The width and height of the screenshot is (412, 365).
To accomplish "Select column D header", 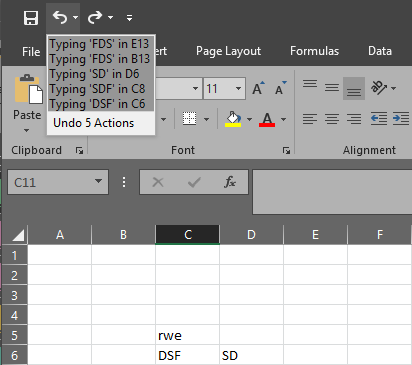I will tap(251, 235).
